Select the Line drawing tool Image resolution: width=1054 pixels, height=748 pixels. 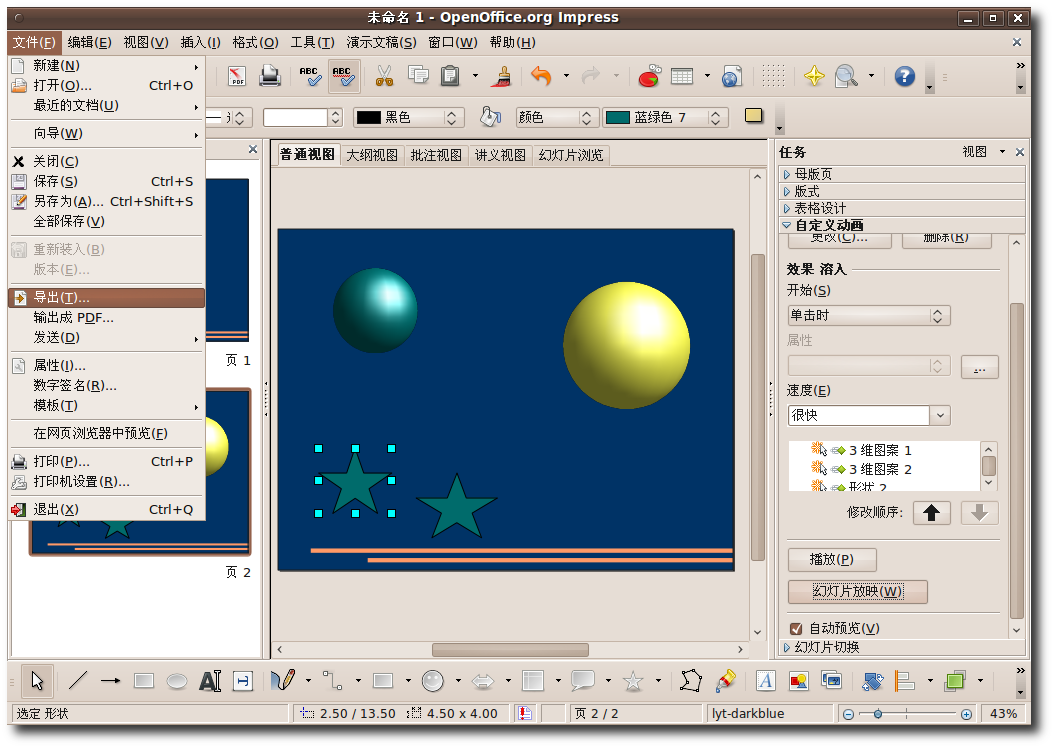[78, 681]
